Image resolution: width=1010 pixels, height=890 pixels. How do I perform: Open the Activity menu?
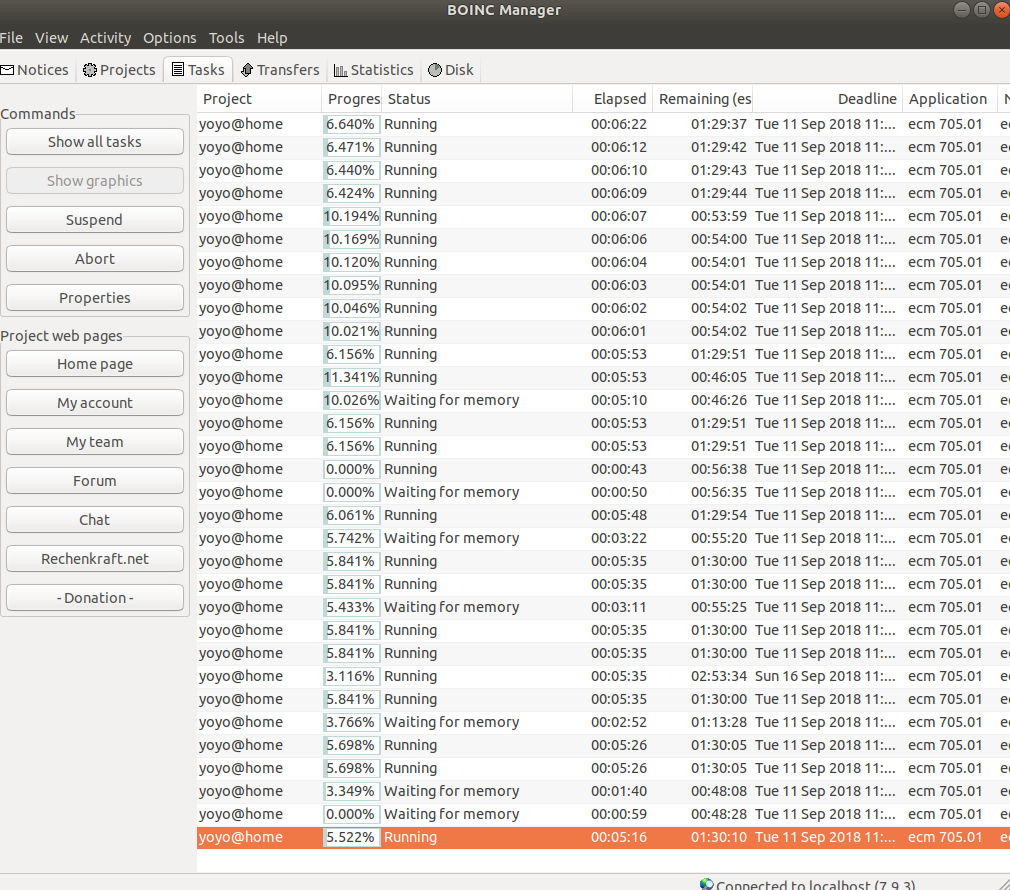(105, 38)
